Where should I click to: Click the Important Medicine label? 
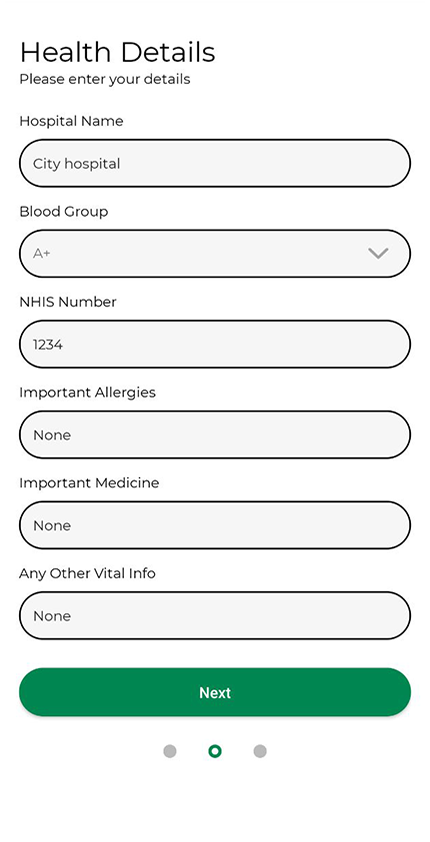pyautogui.click(x=89, y=483)
